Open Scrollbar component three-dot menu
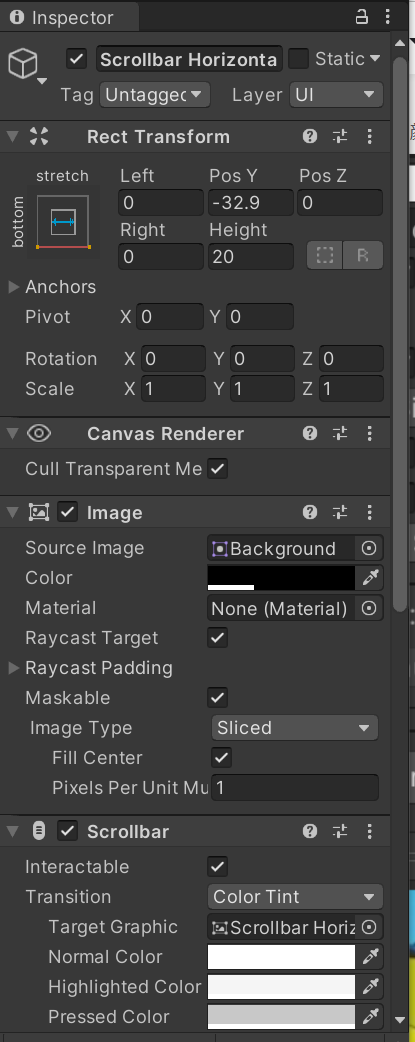 [x=370, y=831]
